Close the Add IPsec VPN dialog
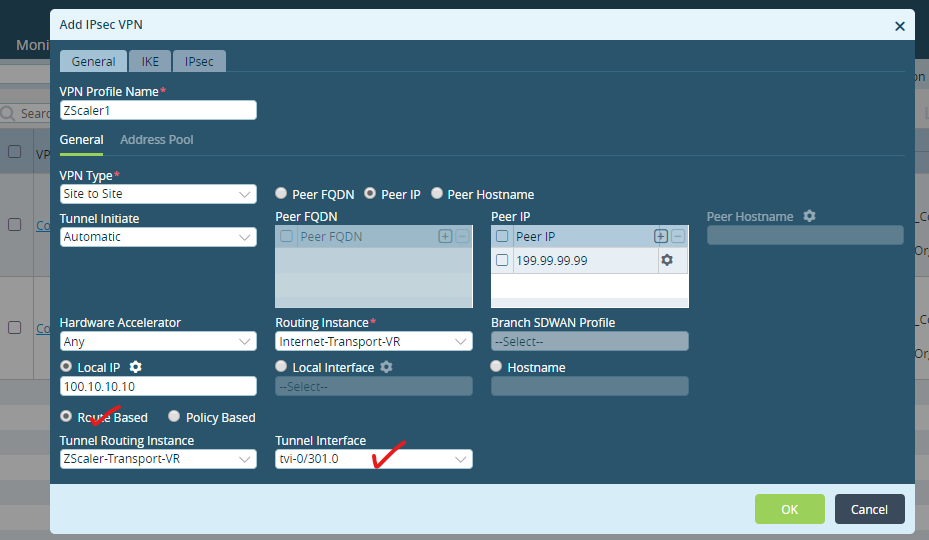Image resolution: width=929 pixels, height=540 pixels. (x=900, y=26)
